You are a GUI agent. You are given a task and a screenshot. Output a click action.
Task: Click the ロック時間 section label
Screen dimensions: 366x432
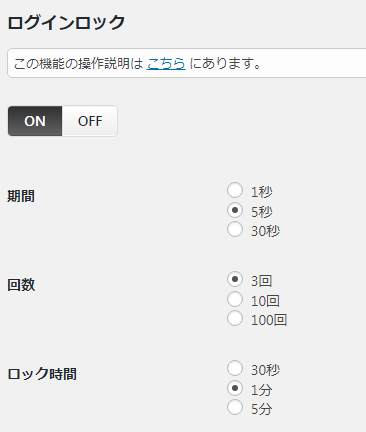42,374
